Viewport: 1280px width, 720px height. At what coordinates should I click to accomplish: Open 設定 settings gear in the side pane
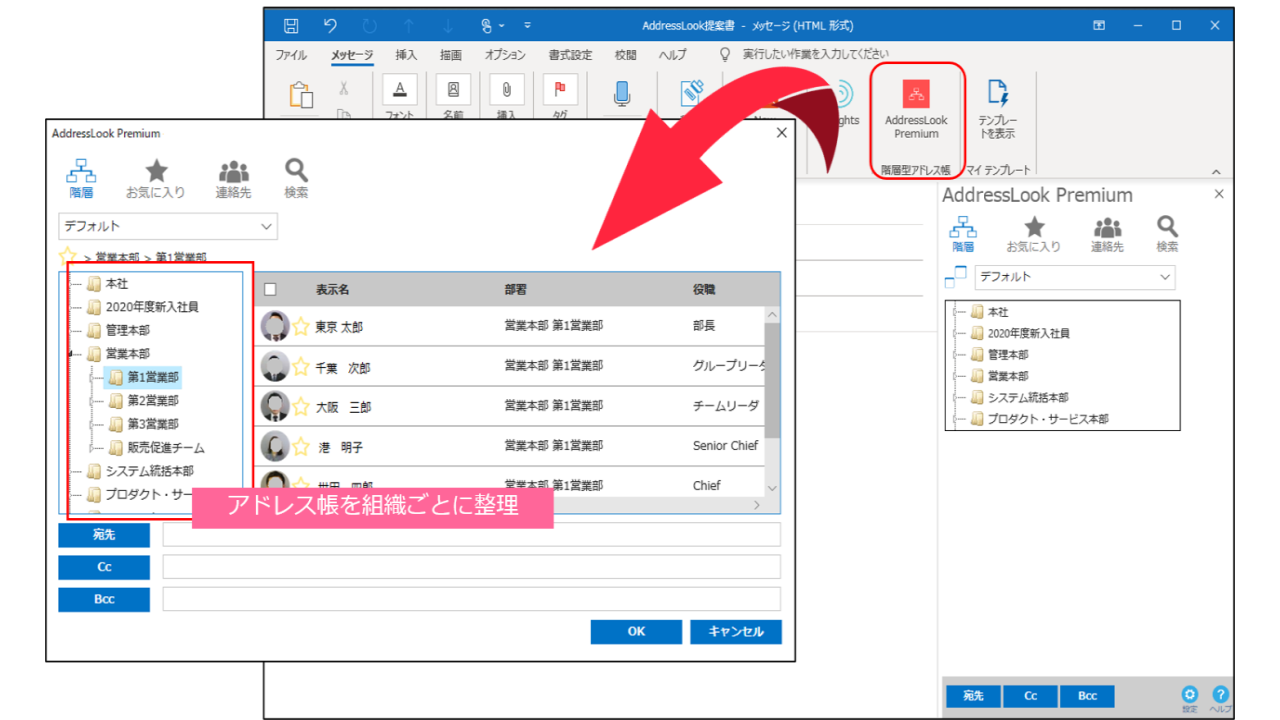(x=1189, y=698)
